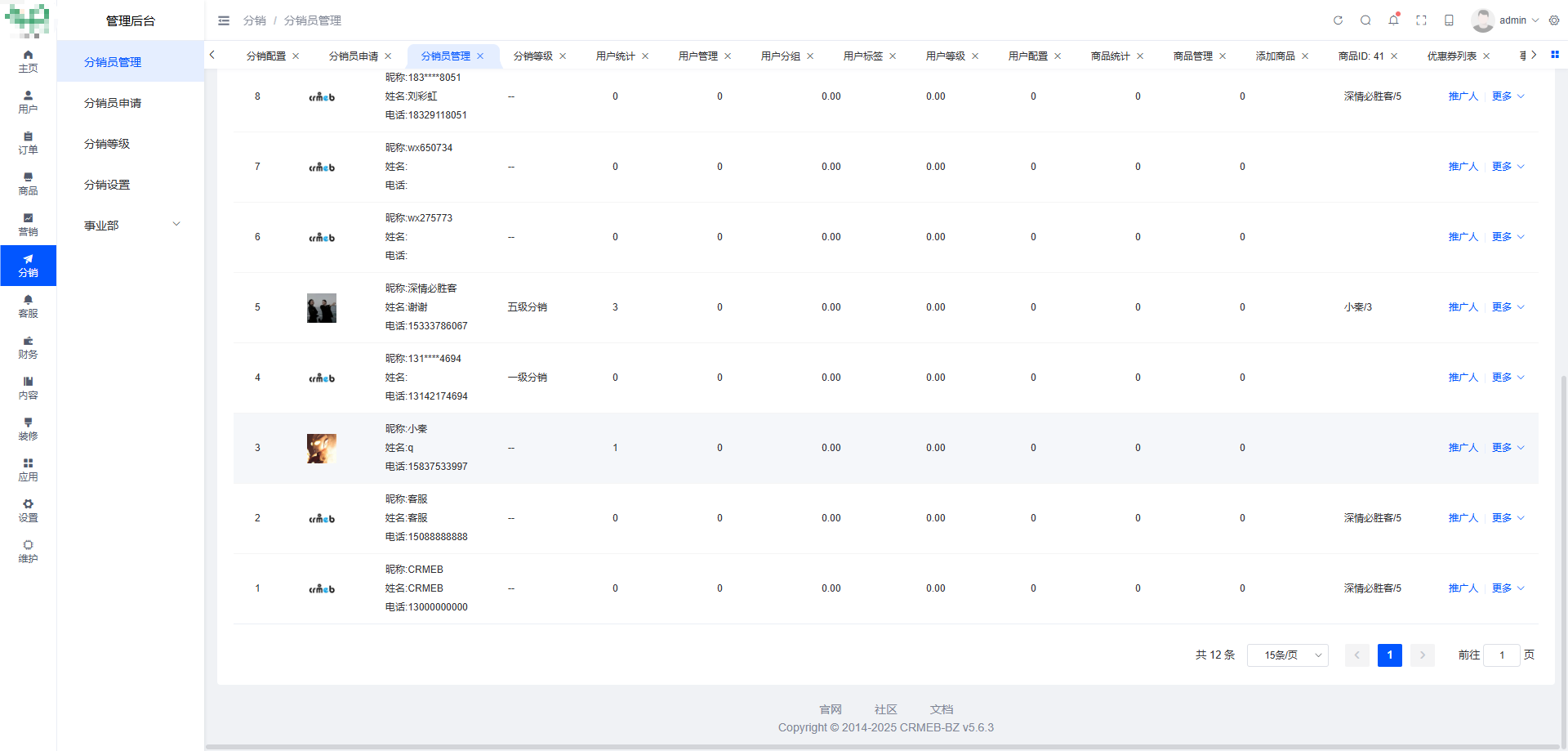Collapse sidebar with hamburger menu icon

tap(224, 20)
